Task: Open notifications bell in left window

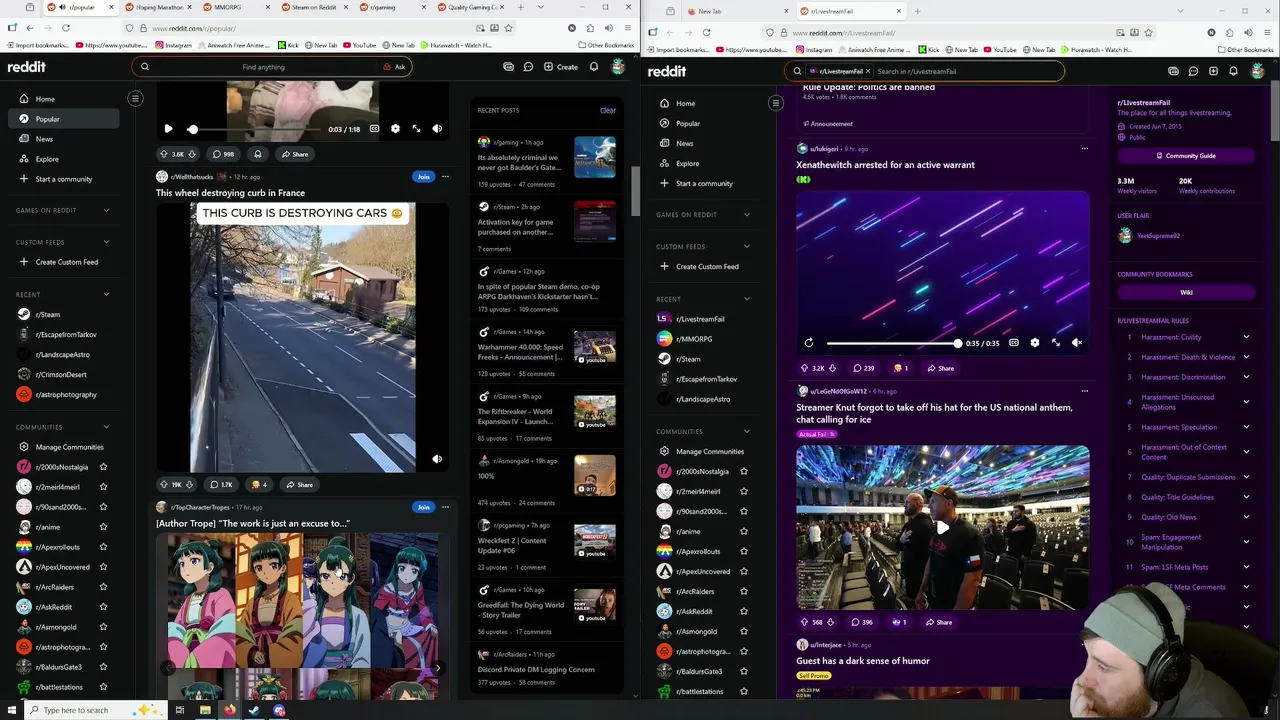Action: coord(594,67)
